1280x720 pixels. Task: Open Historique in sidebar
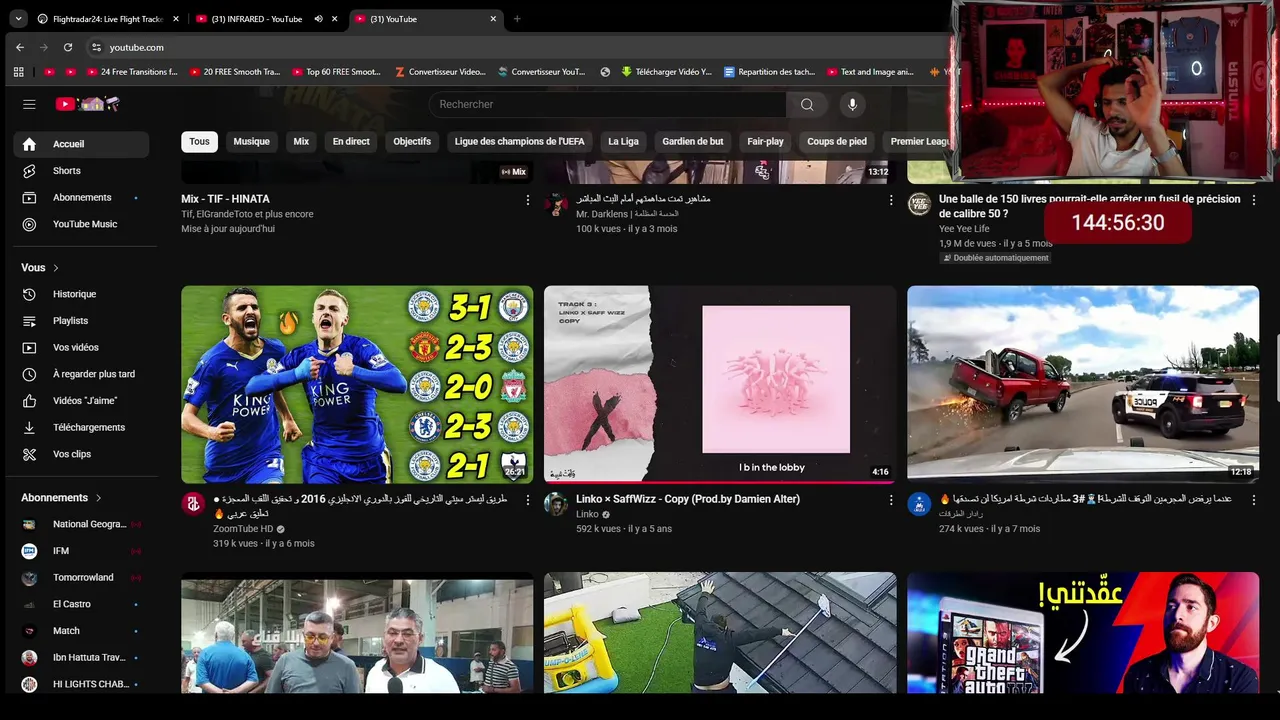point(81,294)
